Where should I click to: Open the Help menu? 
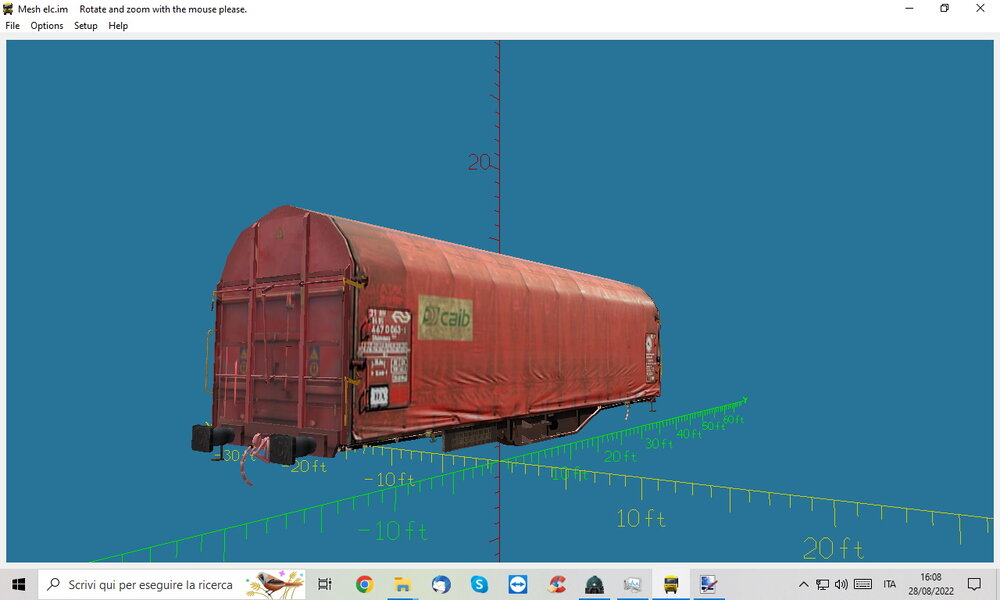click(118, 26)
